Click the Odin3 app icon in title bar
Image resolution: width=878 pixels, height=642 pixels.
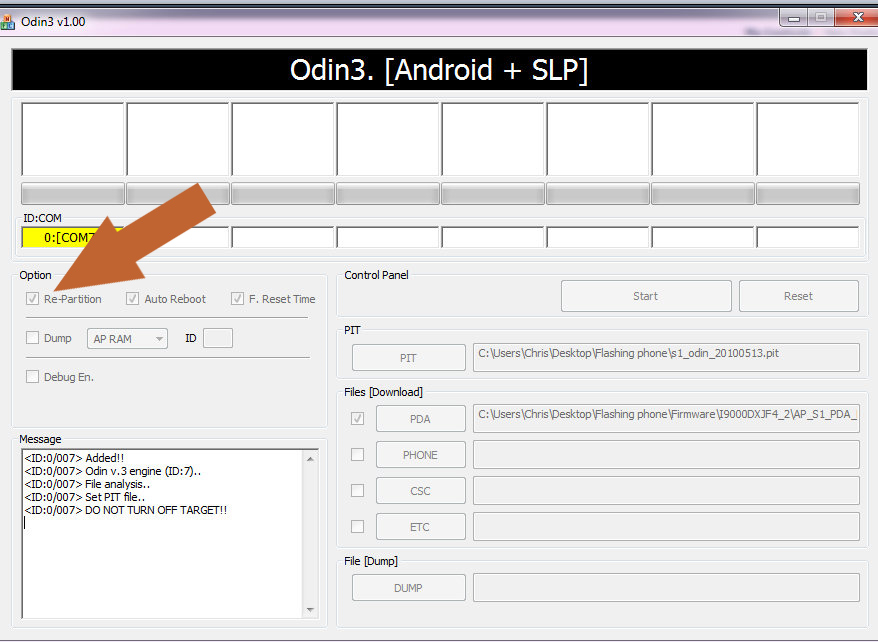(x=7, y=22)
